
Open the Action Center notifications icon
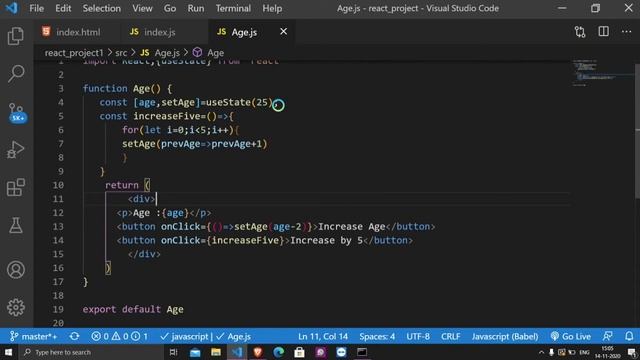pos(631,352)
